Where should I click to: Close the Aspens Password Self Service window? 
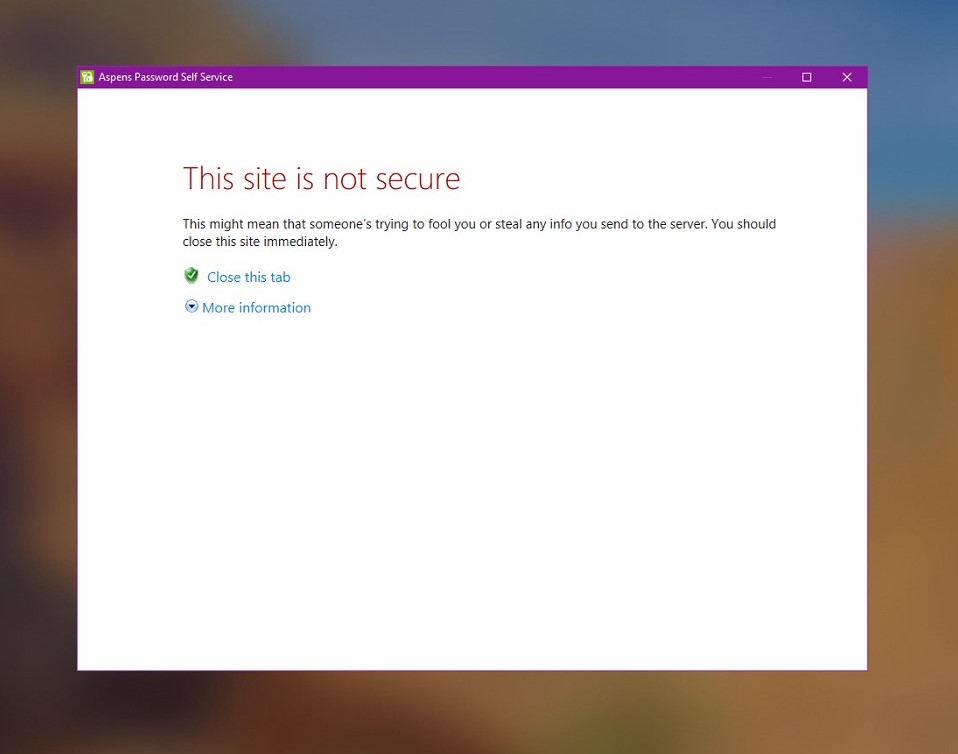[x=847, y=77]
